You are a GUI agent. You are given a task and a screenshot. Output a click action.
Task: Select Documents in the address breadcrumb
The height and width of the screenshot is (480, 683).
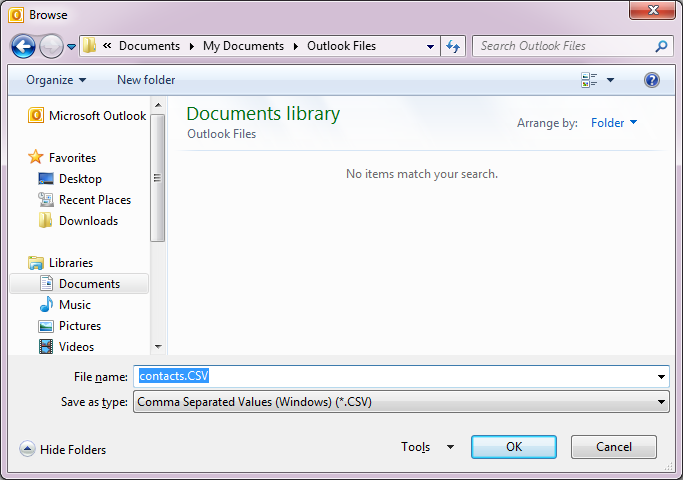(x=149, y=46)
